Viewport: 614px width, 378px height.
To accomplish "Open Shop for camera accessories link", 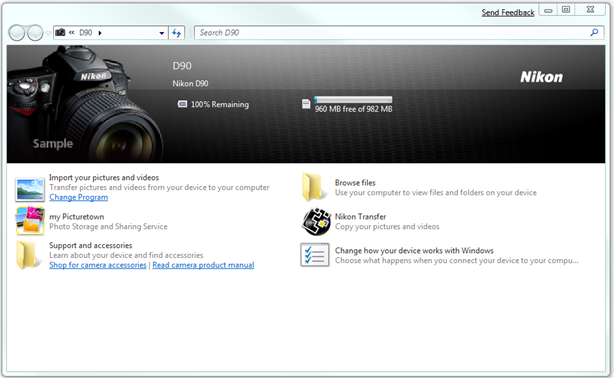I will (98, 265).
